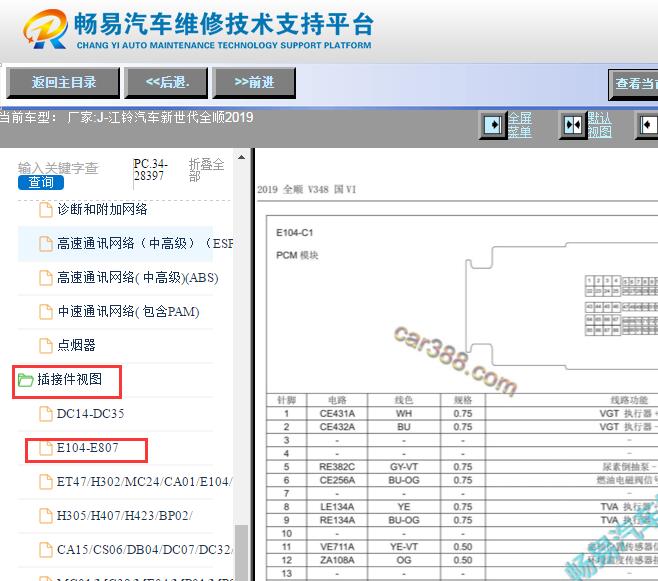Click 折叠全部 to collapse all
The height and width of the screenshot is (581, 658).
pyautogui.click(x=206, y=170)
